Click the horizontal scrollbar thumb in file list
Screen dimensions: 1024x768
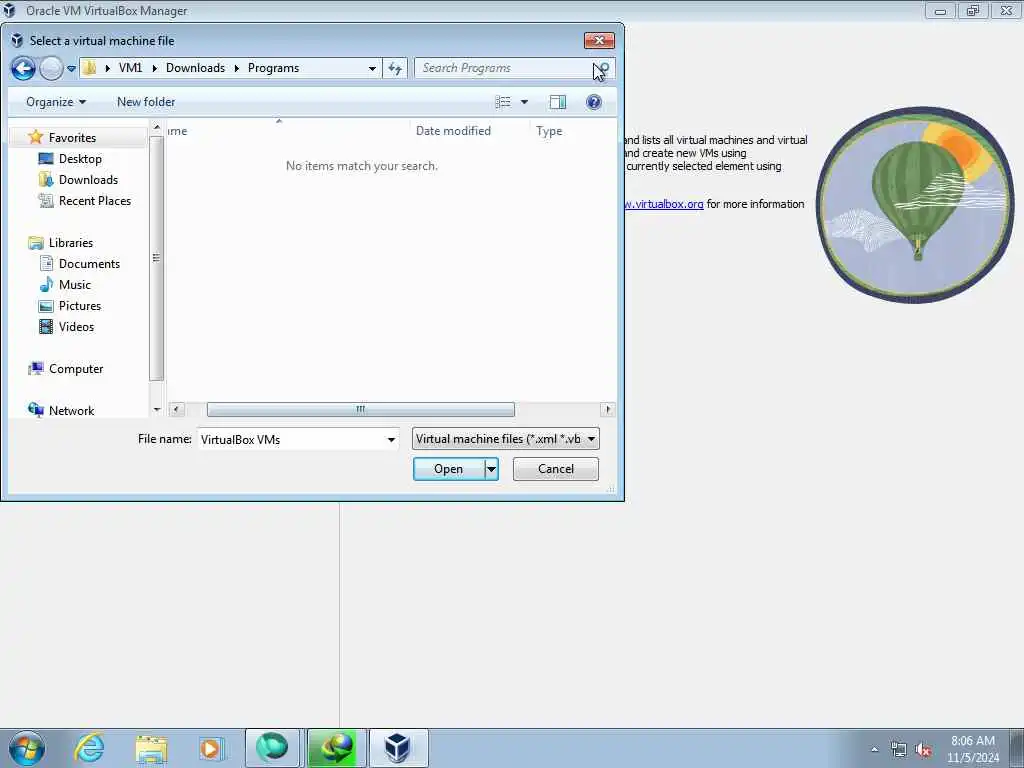coord(360,409)
